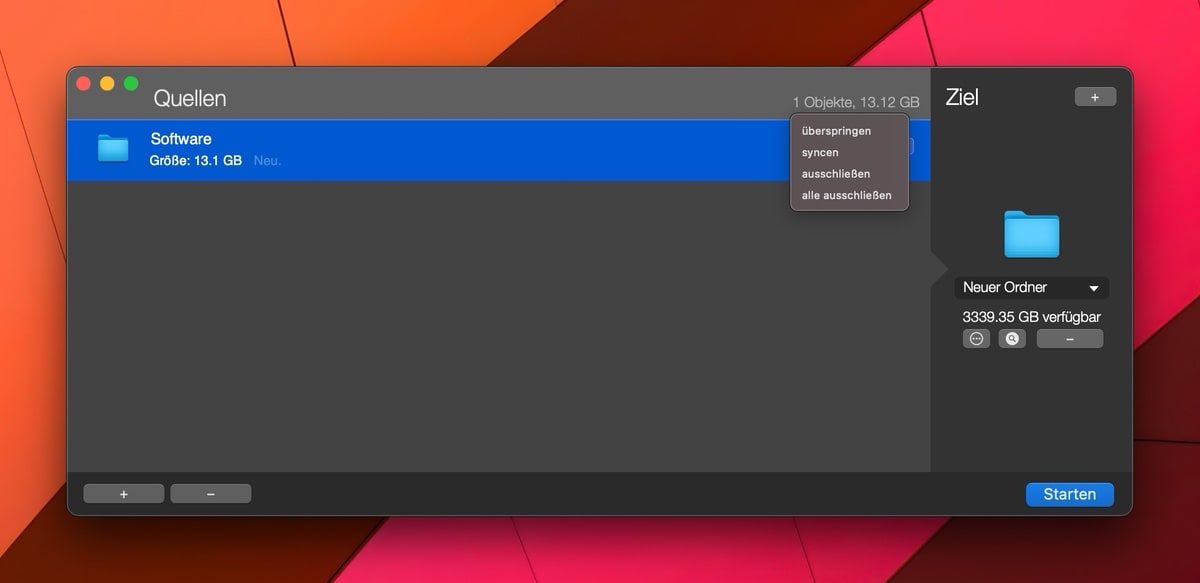Click the Software folder icon in sources
This screenshot has width=1200, height=583.
(x=113, y=149)
